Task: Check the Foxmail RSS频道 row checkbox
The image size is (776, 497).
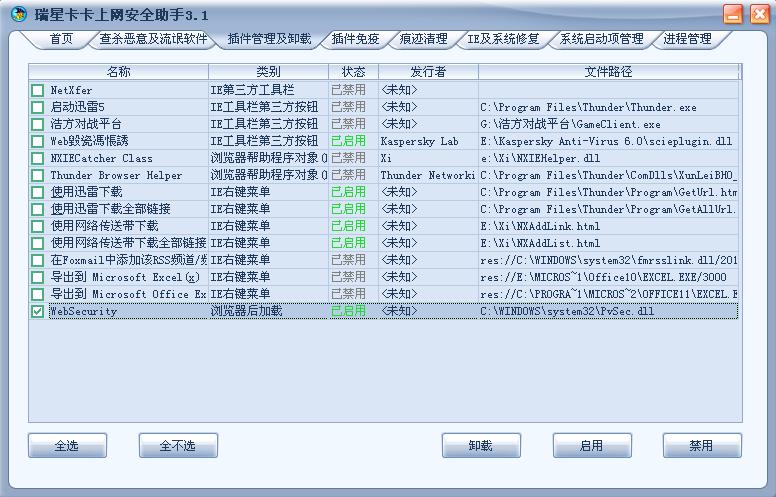Action: pos(37,260)
